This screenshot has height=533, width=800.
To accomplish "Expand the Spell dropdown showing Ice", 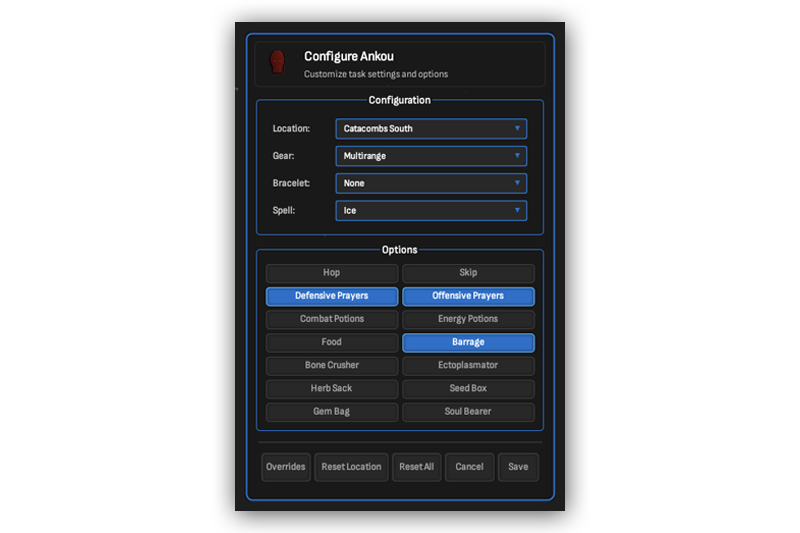I will point(431,211).
